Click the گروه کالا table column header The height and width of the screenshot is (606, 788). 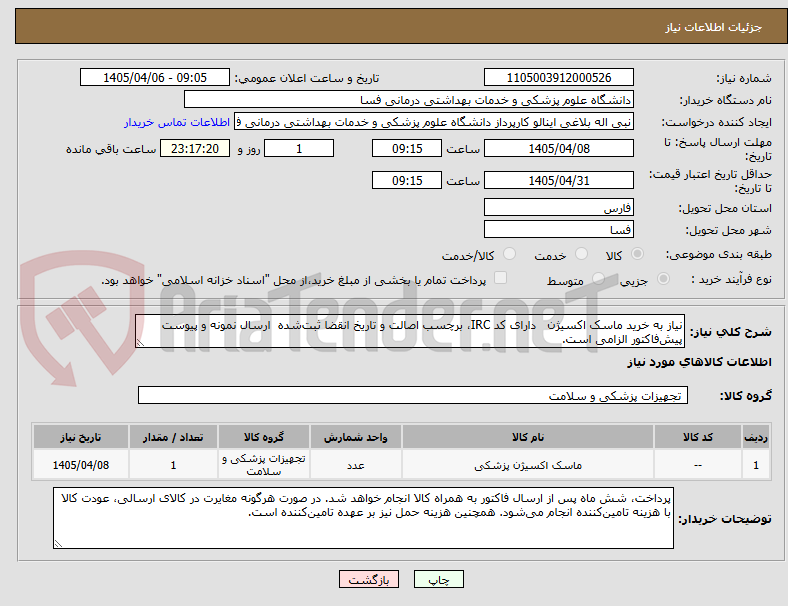pyautogui.click(x=264, y=437)
